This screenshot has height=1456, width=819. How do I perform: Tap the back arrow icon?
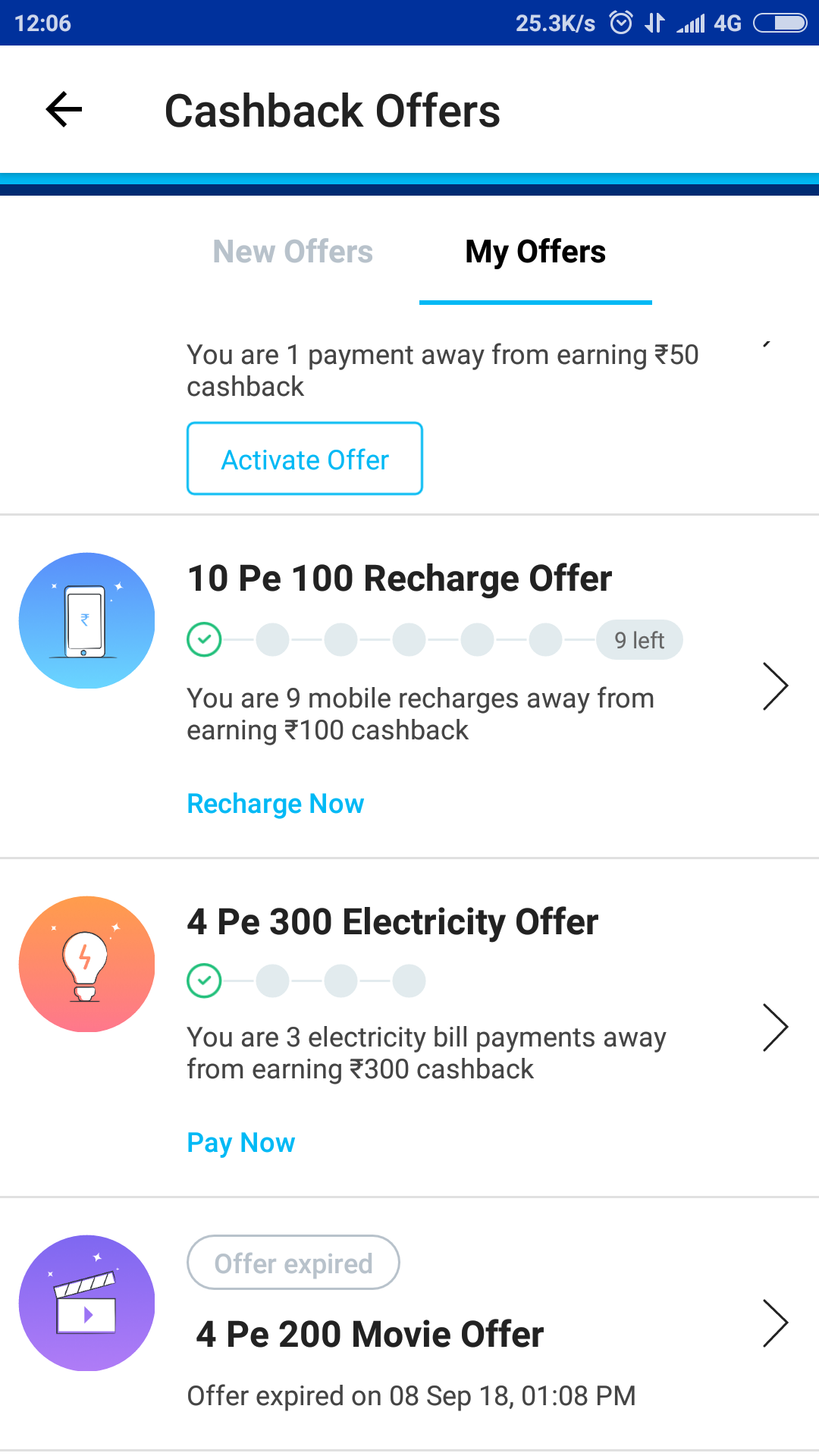[64, 110]
